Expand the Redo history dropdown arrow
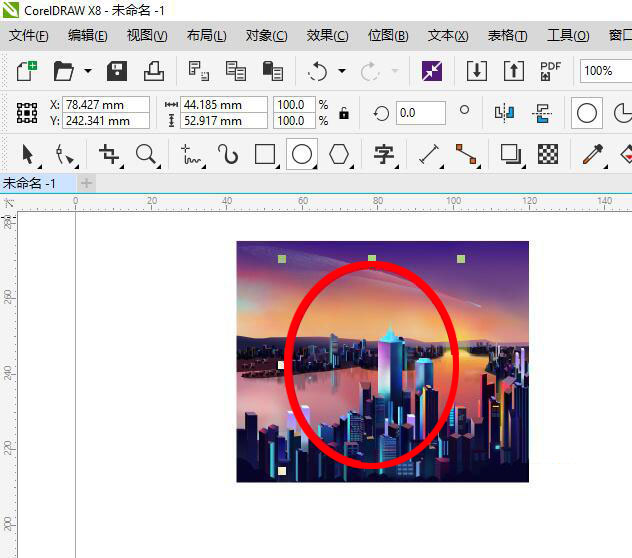 click(x=395, y=71)
